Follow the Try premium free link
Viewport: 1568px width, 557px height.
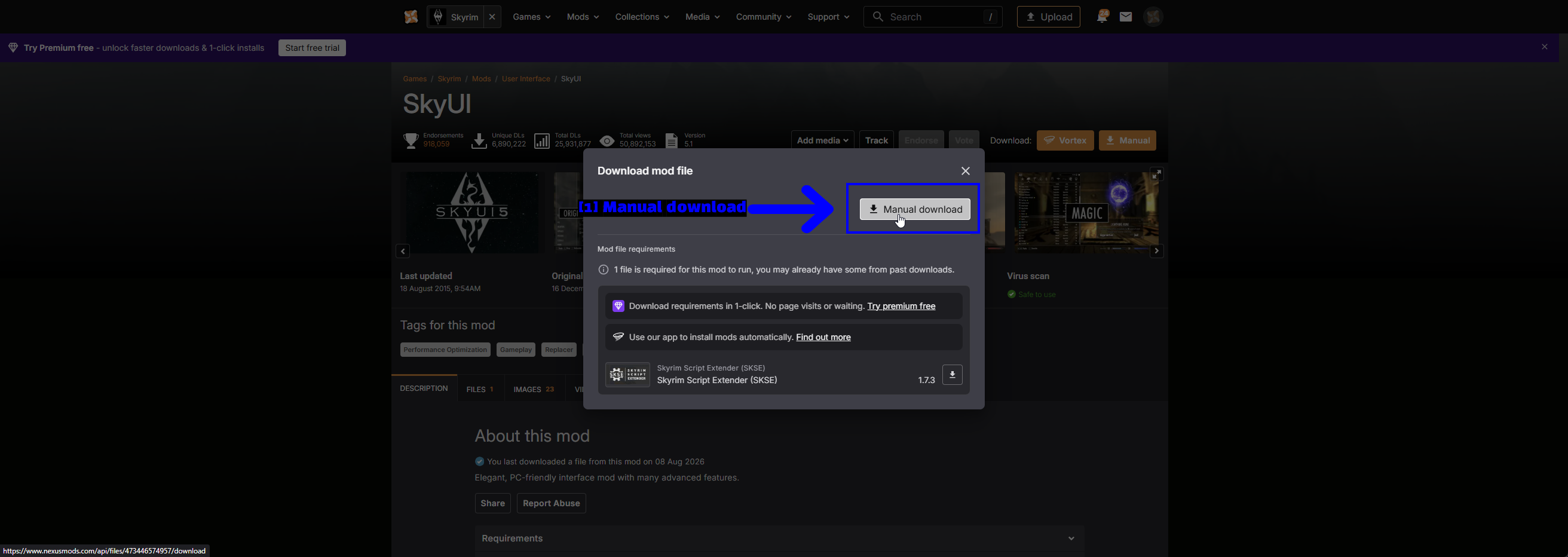point(901,306)
